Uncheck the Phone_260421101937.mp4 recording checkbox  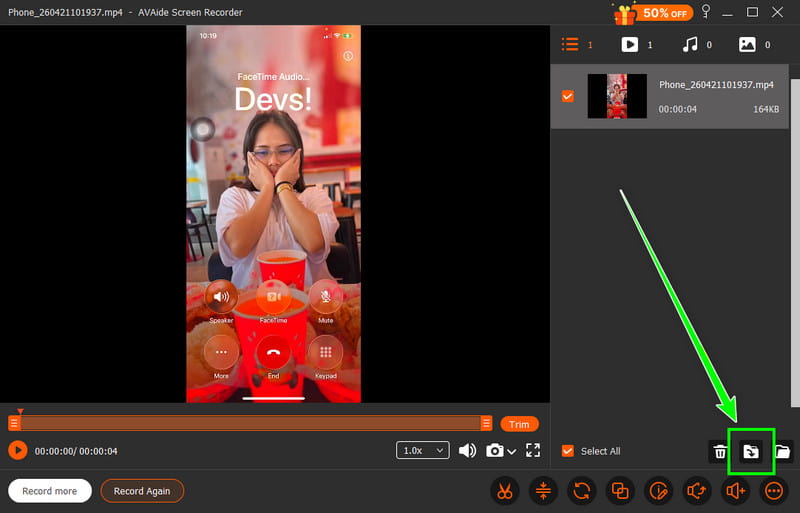pos(567,96)
